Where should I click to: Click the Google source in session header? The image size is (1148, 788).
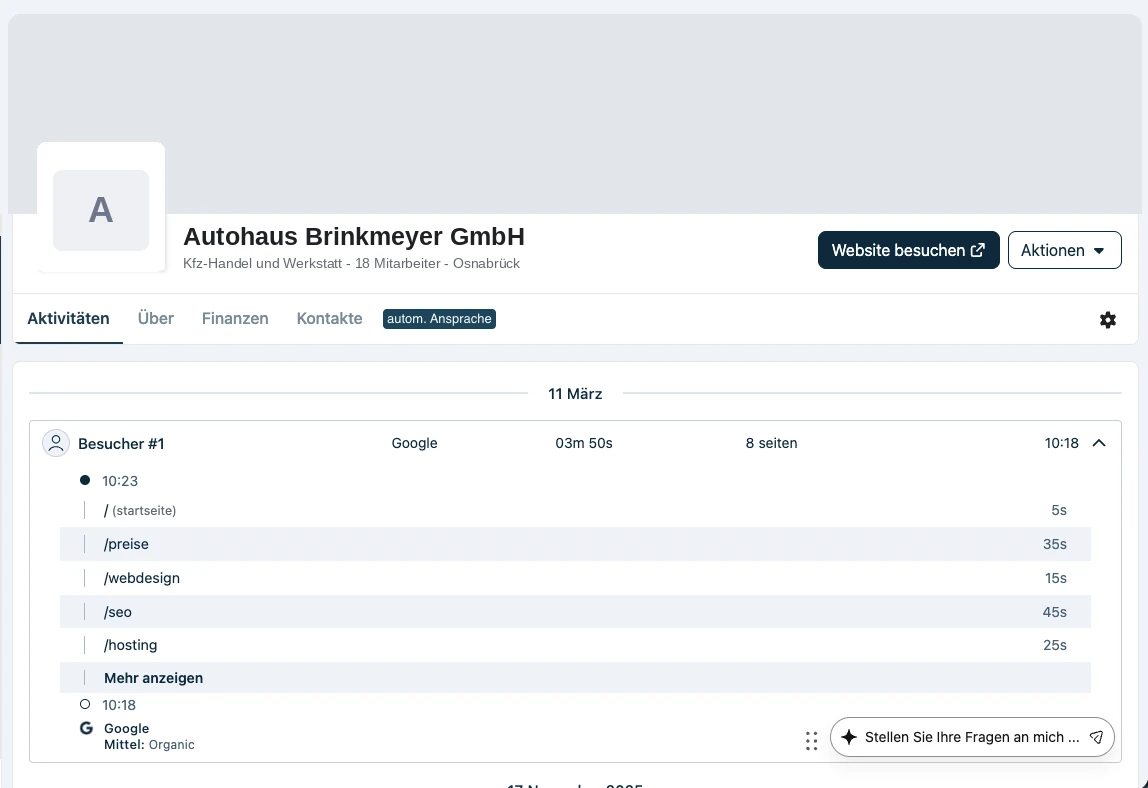(414, 443)
